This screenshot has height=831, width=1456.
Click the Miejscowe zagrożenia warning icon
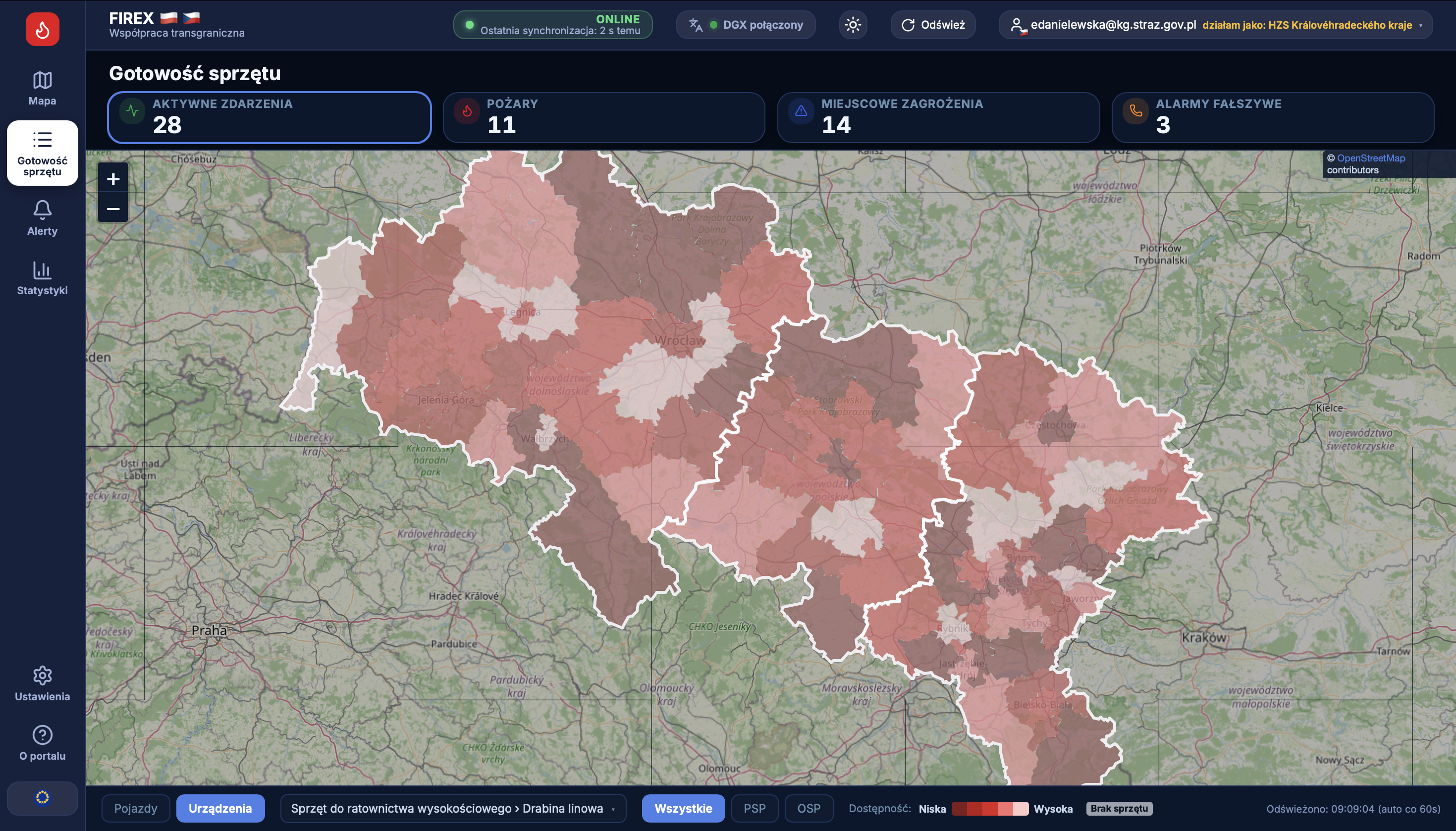coord(802,111)
